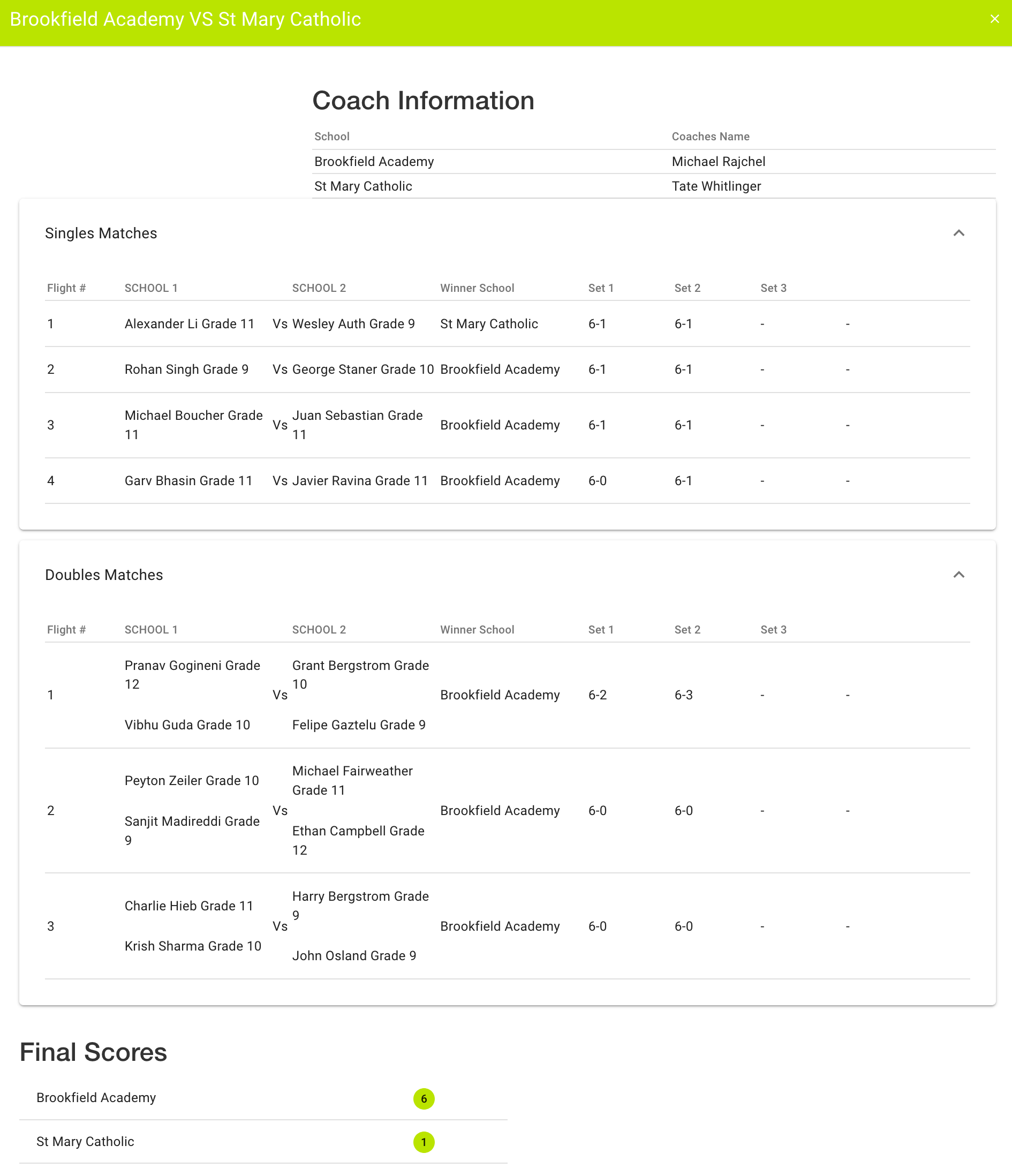Click Brookfield Academy final score badge
Image resolution: width=1012 pixels, height=1176 pixels.
click(424, 1099)
